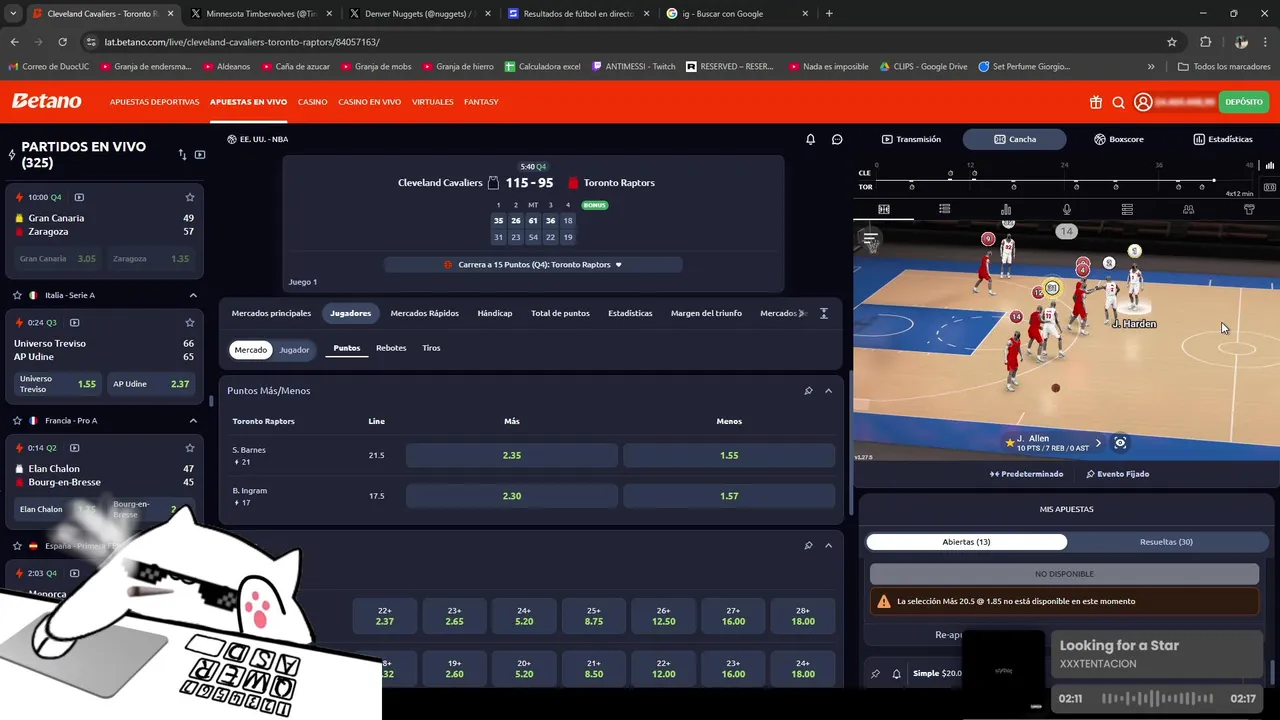Star the Francia - Pro A league
This screenshot has height=720, width=1280.
(x=17, y=420)
